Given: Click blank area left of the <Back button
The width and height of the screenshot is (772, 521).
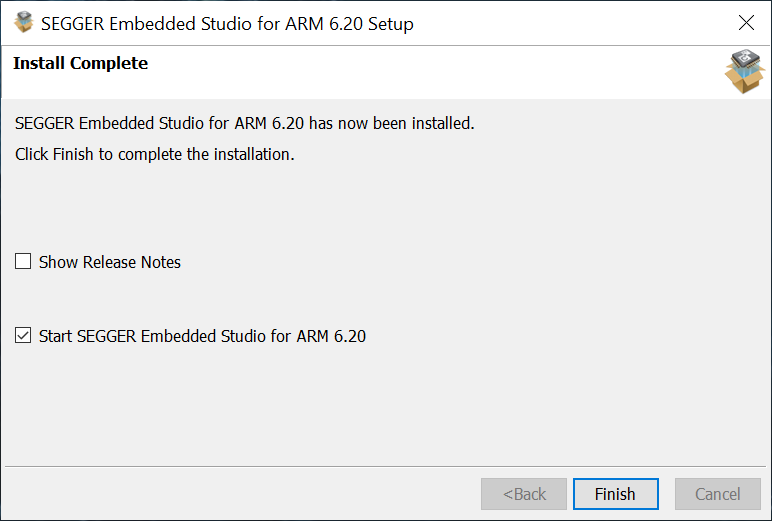Looking at the screenshot, I should click(240, 494).
